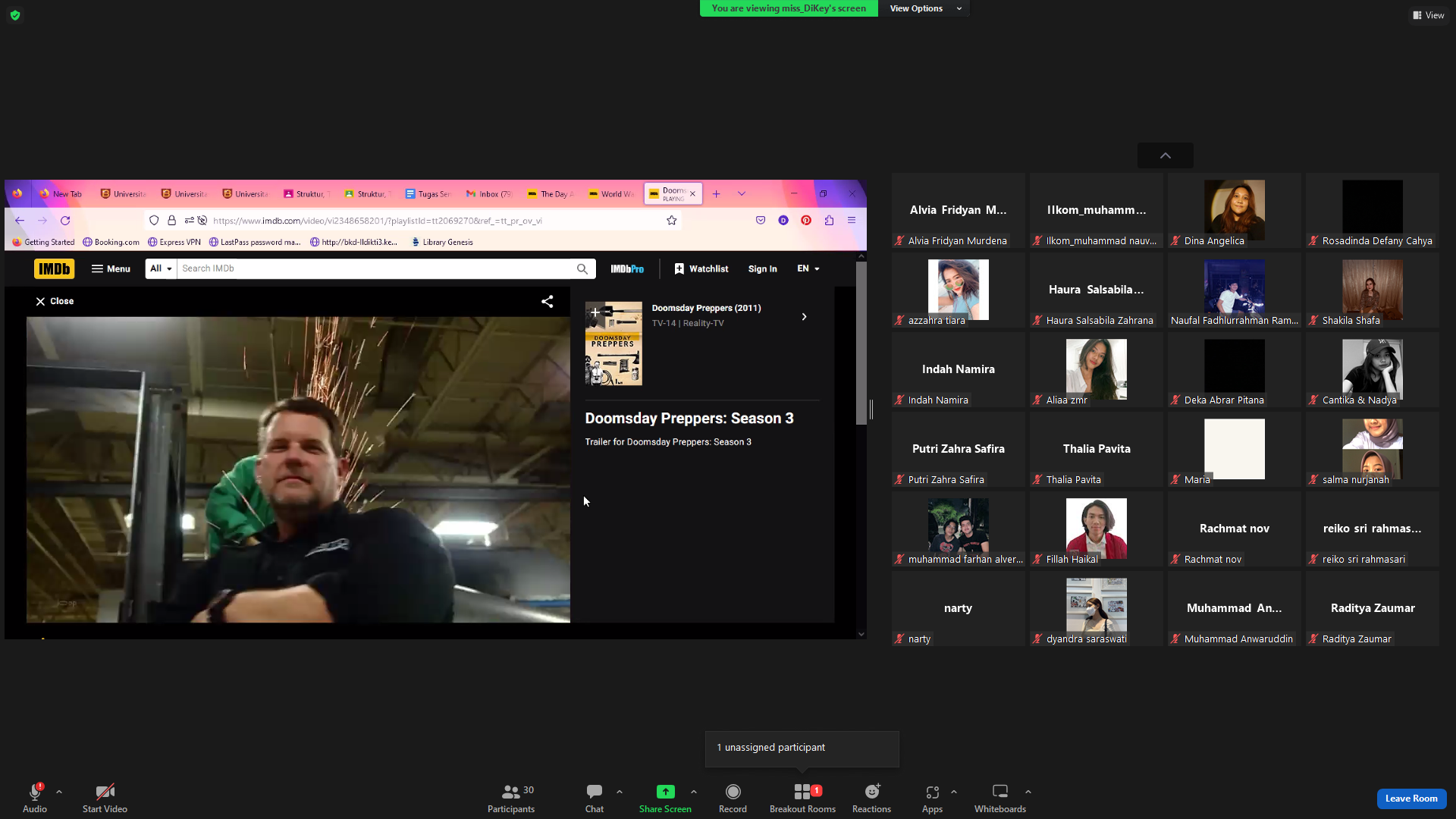Start Video from the camera icon
Viewport: 1456px width, 819px height.
tap(105, 792)
